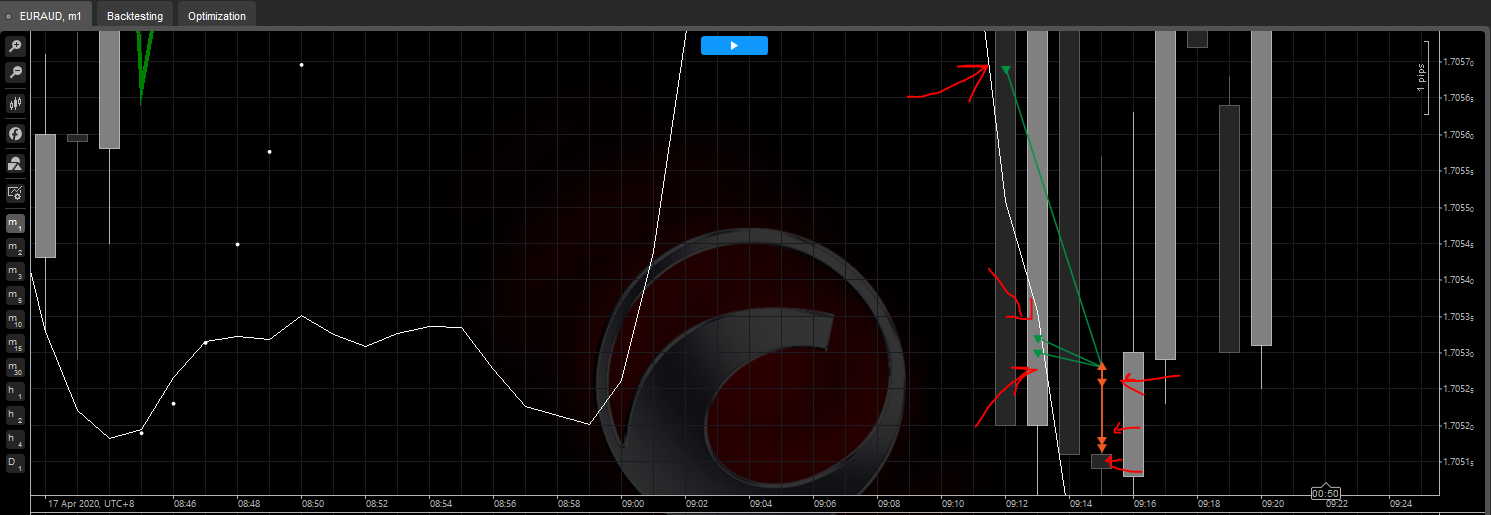
Task: Open chart viewing options settings
Action: pos(15,193)
